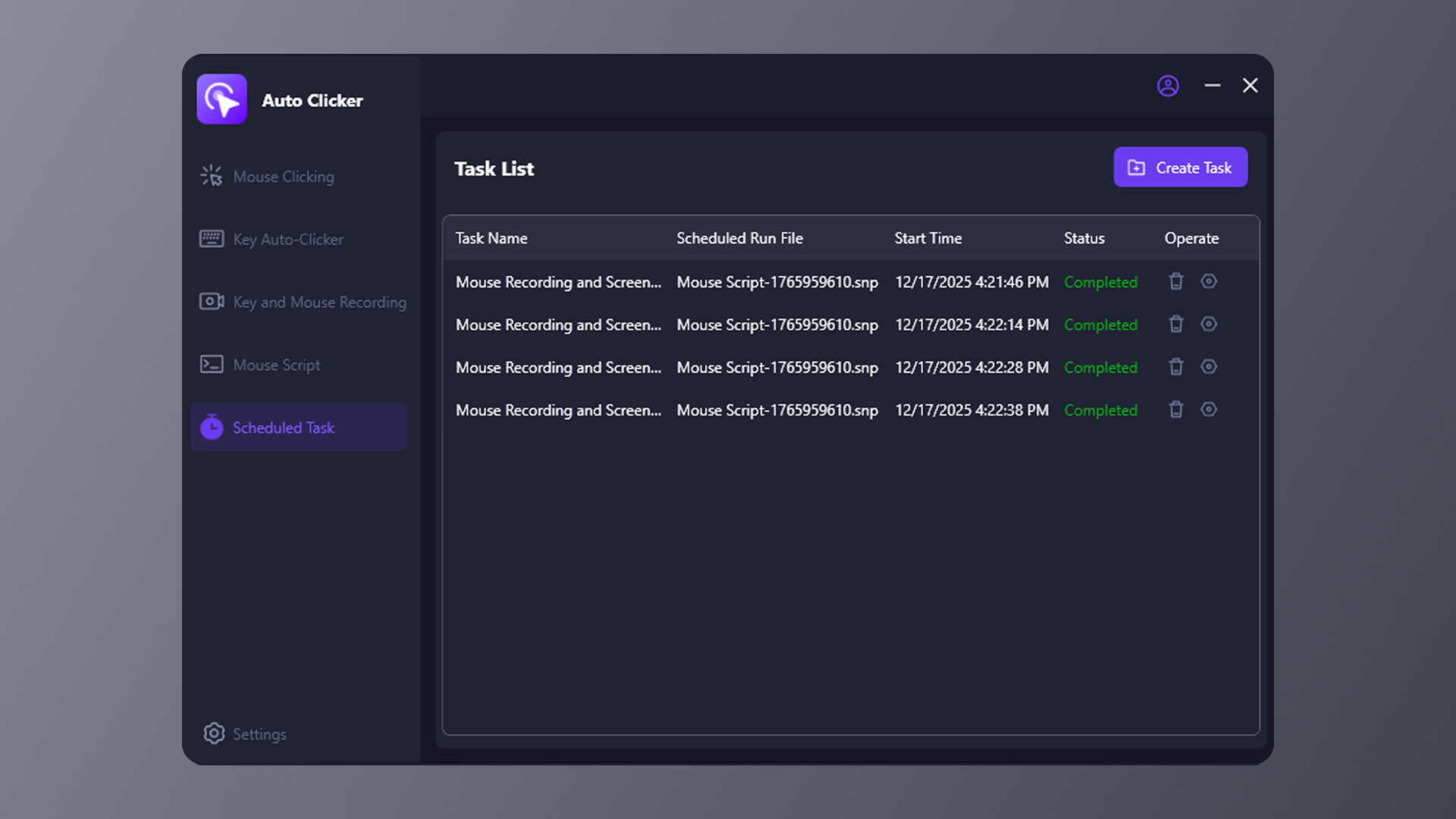This screenshot has width=1456, height=819.
Task: Open the Mouse Script section
Action: click(276, 364)
